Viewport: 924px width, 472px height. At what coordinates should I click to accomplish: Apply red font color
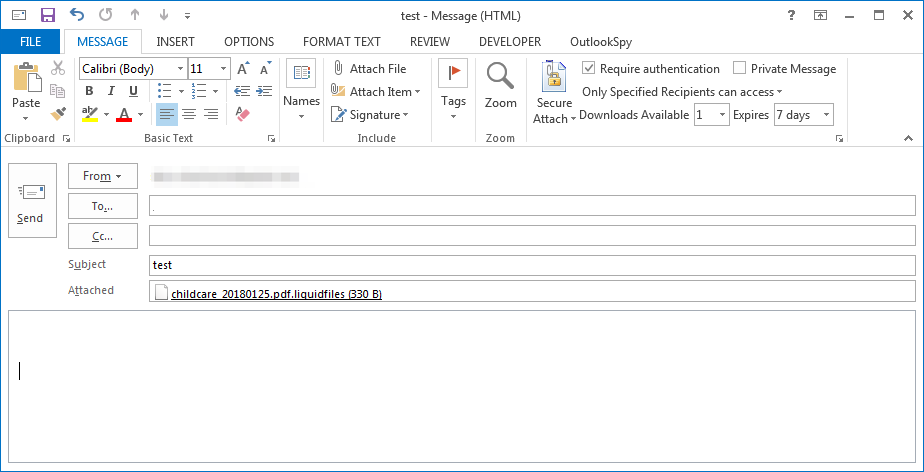click(124, 113)
